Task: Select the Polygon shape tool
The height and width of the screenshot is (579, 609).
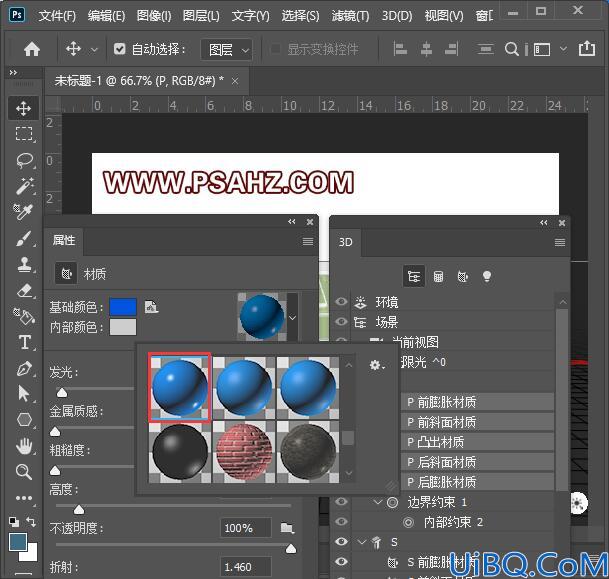Action: [24, 420]
